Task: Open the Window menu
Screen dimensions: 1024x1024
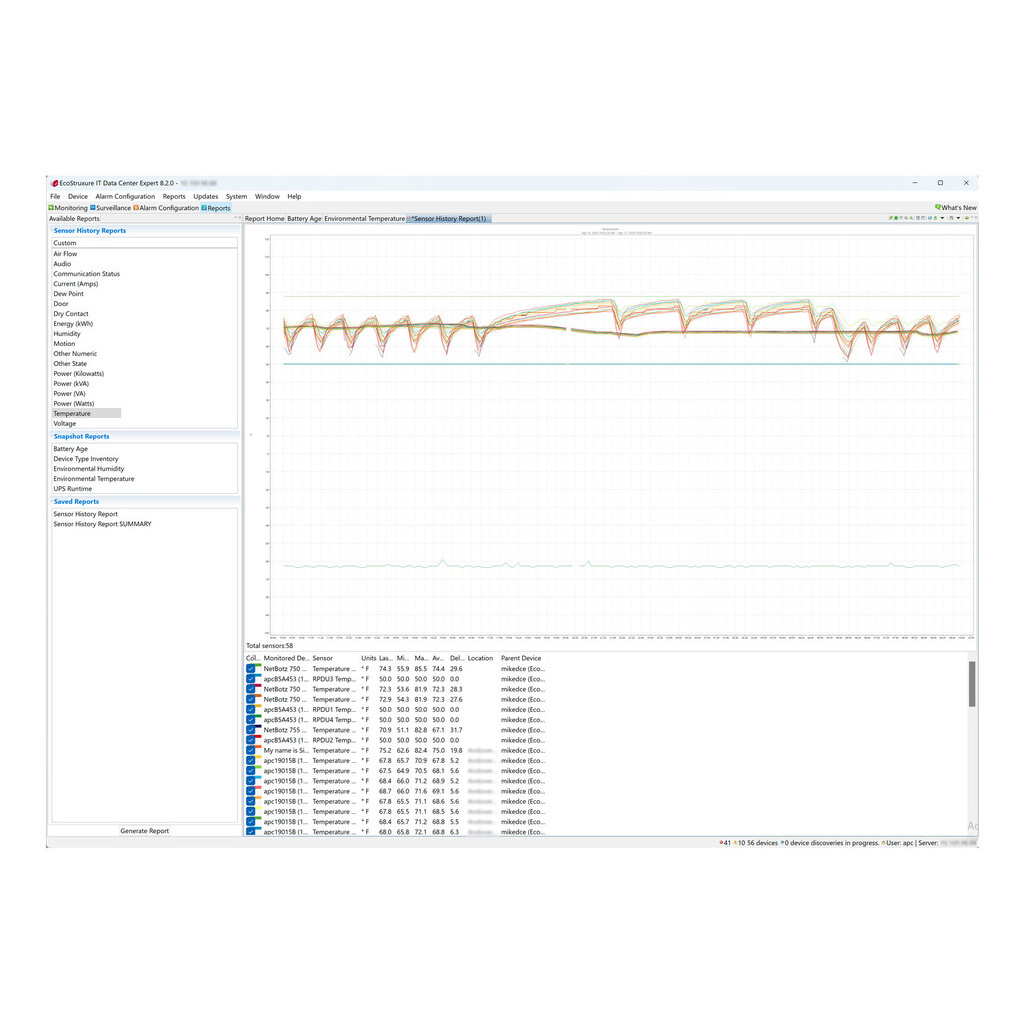Action: [267, 197]
